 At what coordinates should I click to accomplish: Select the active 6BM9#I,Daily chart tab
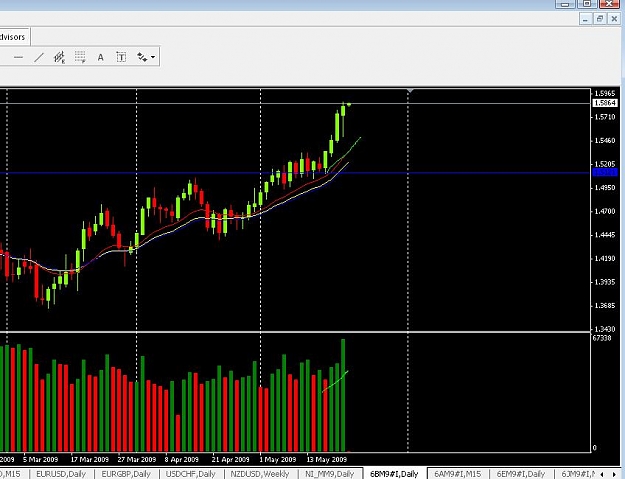394,474
